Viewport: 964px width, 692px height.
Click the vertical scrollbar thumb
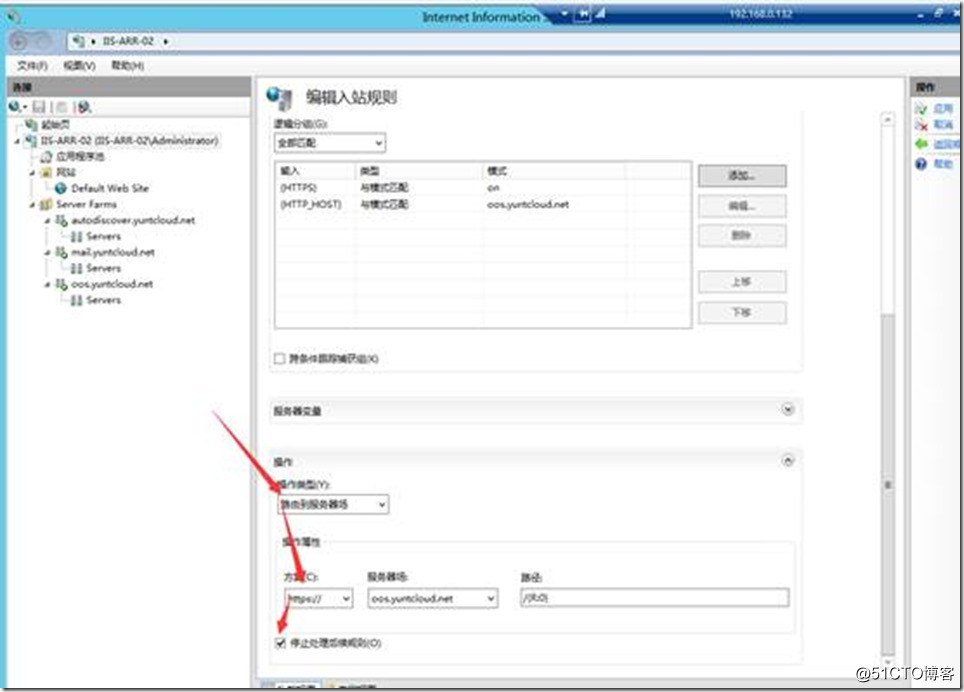pos(887,485)
